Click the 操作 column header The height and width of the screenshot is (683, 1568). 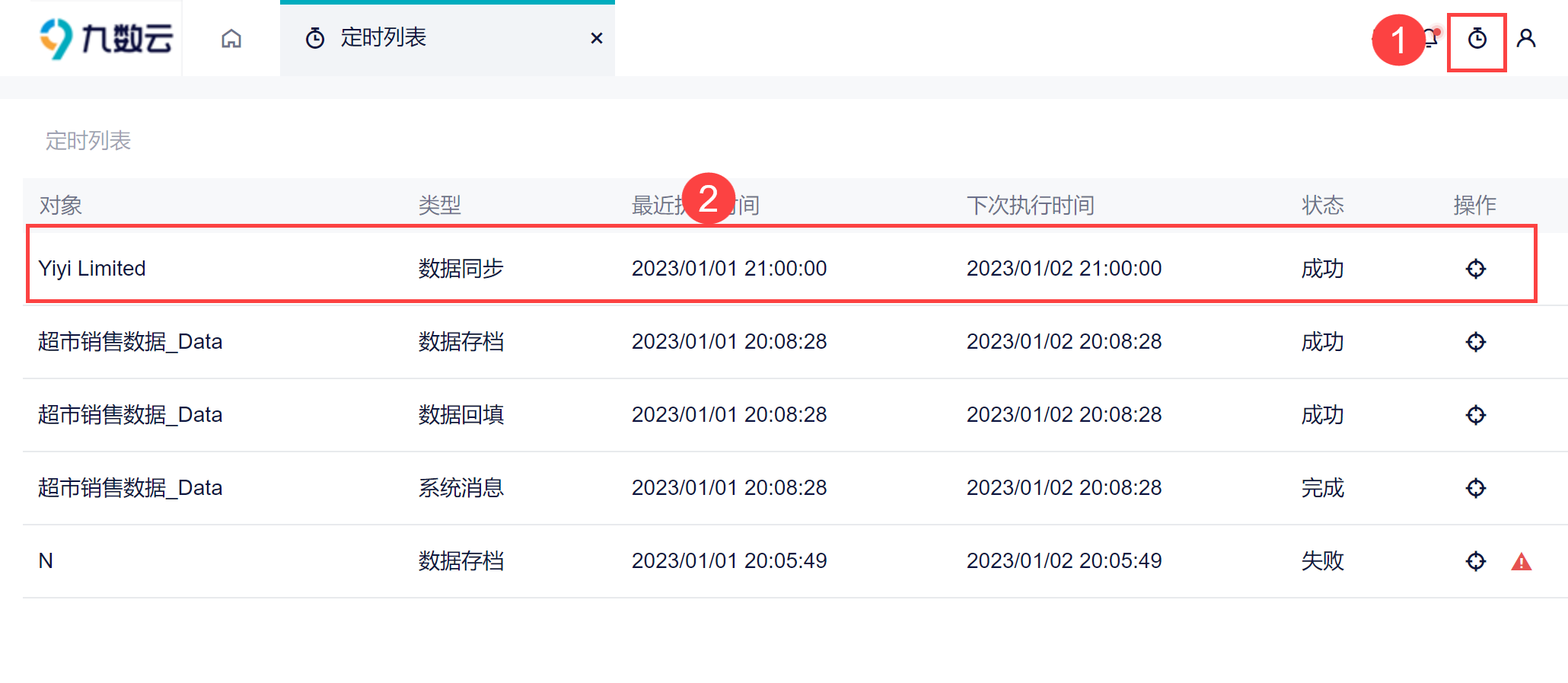[1475, 205]
